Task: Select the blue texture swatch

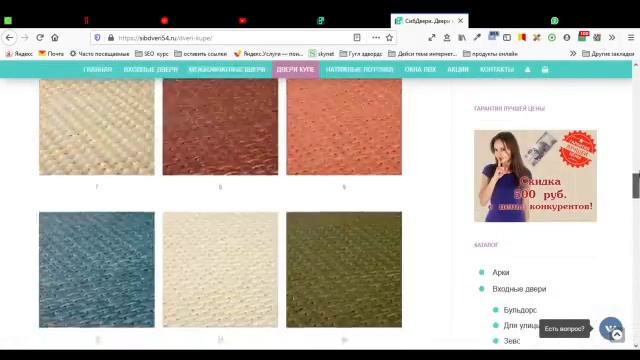Action: (97, 269)
